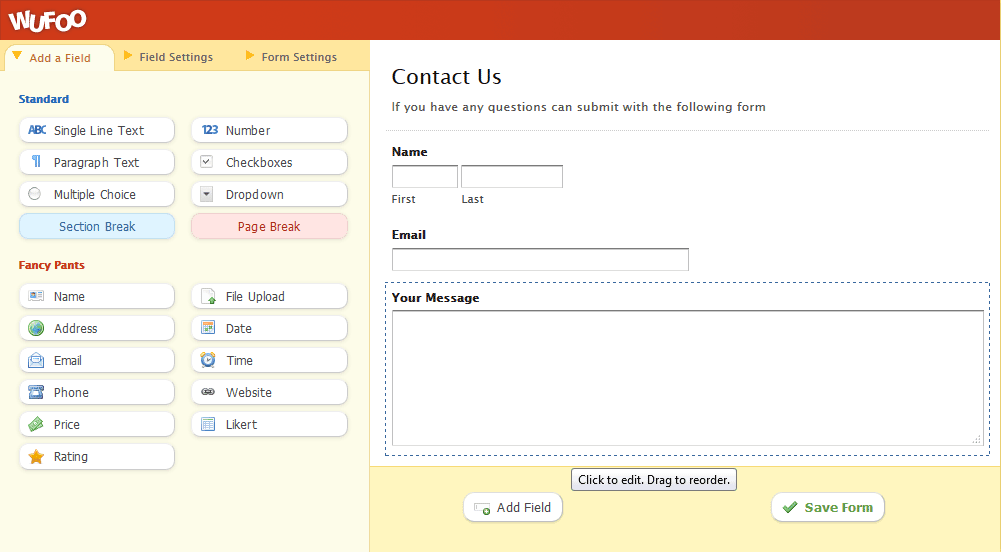The width and height of the screenshot is (1001, 552).
Task: Click the File Upload icon
Action: (x=208, y=296)
